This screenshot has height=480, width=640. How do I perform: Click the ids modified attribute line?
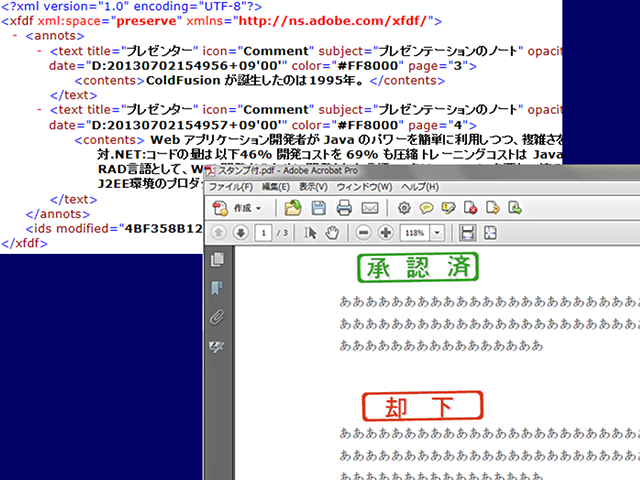tap(114, 229)
